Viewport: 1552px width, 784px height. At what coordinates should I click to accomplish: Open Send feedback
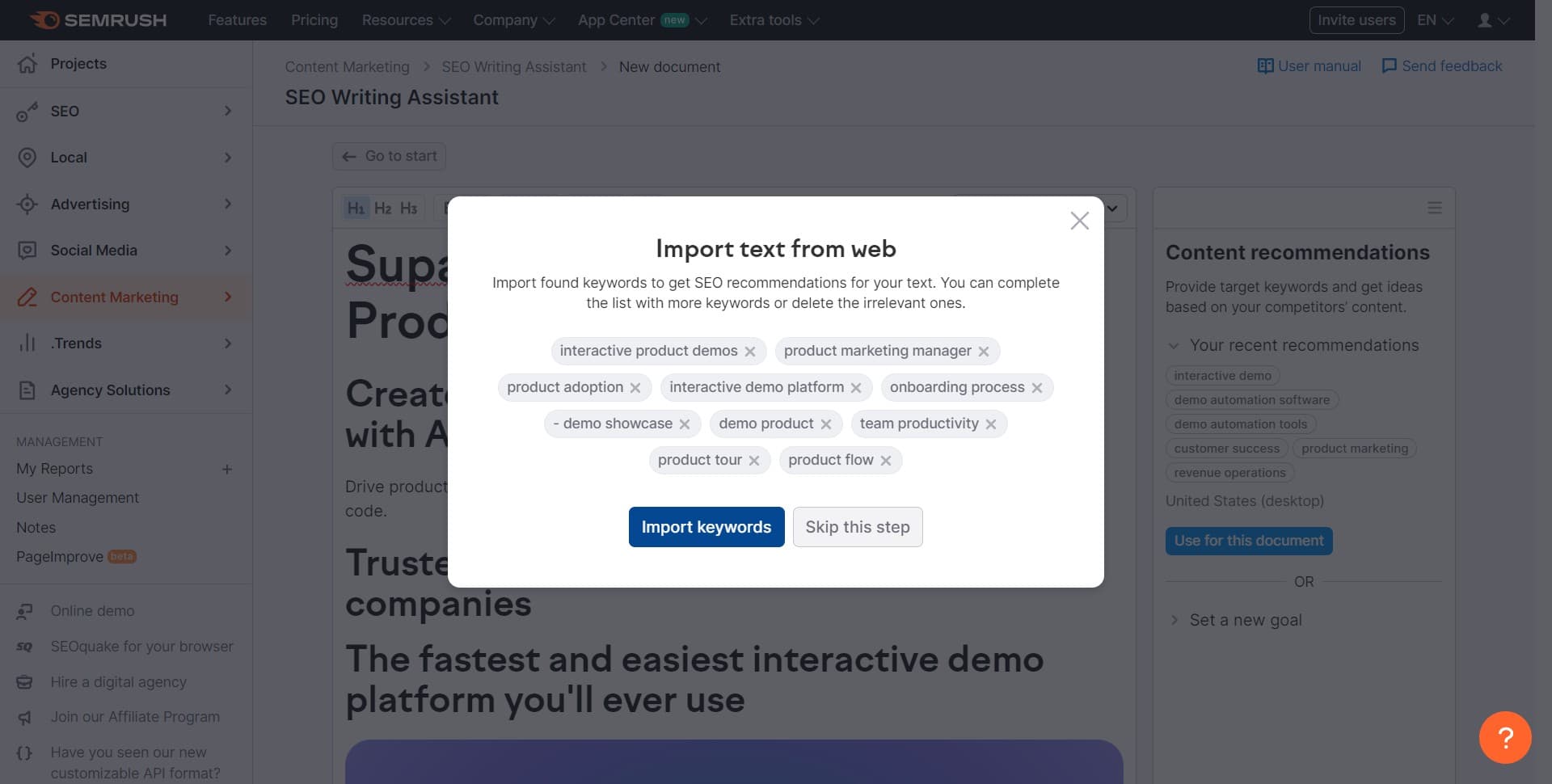1441,65
